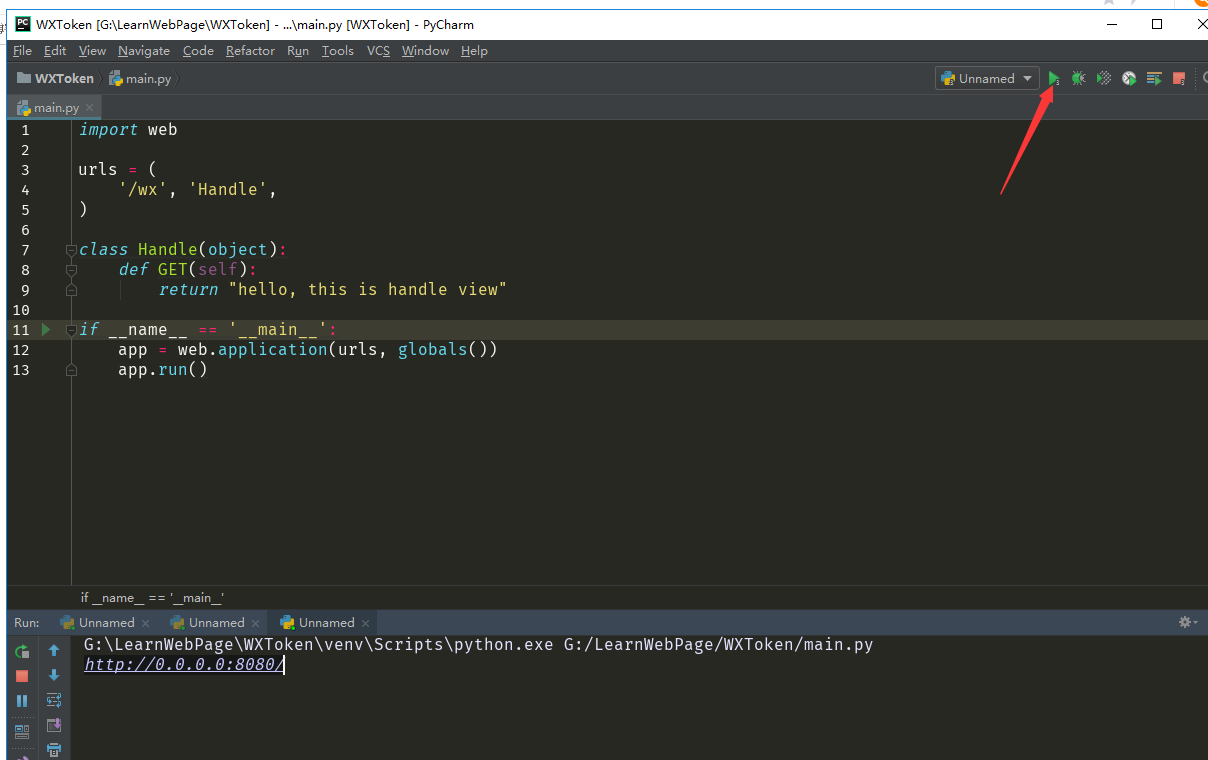Toggle soft-wrap in the Run console
The width and height of the screenshot is (1208, 760).
pyautogui.click(x=54, y=700)
